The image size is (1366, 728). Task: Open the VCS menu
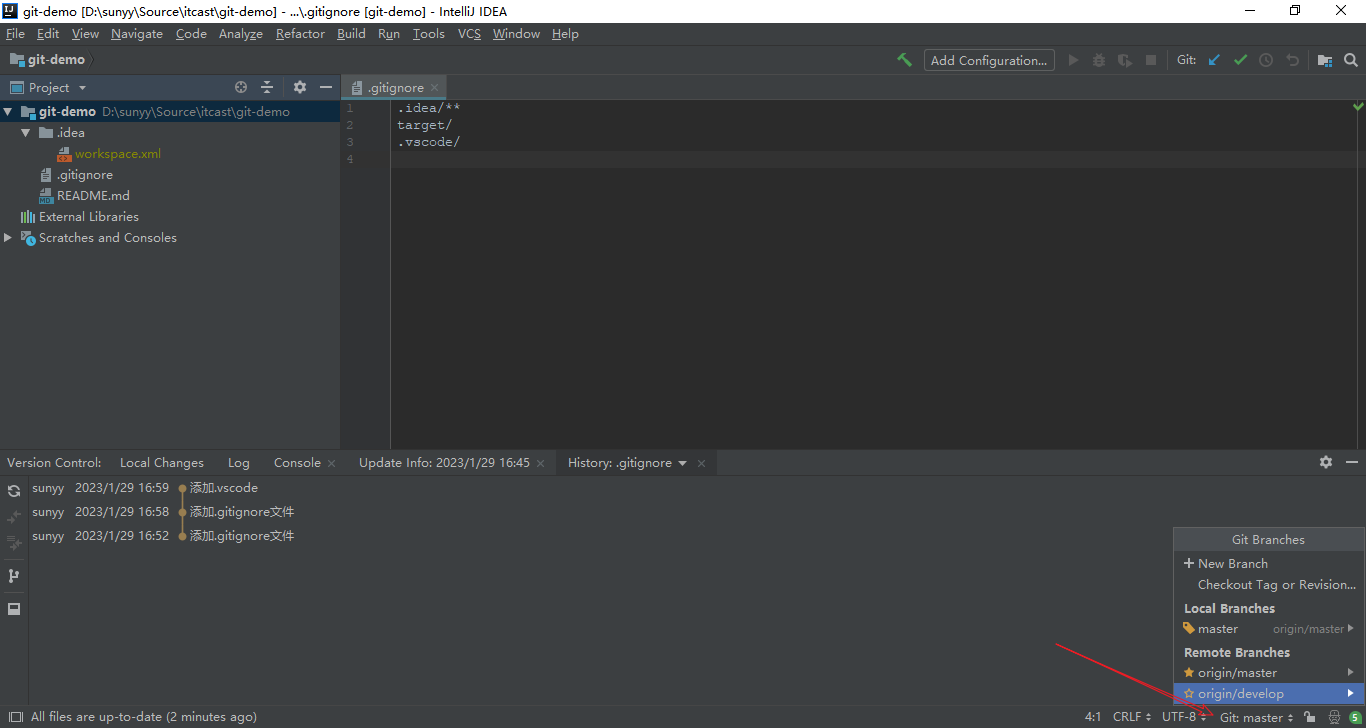click(x=469, y=34)
